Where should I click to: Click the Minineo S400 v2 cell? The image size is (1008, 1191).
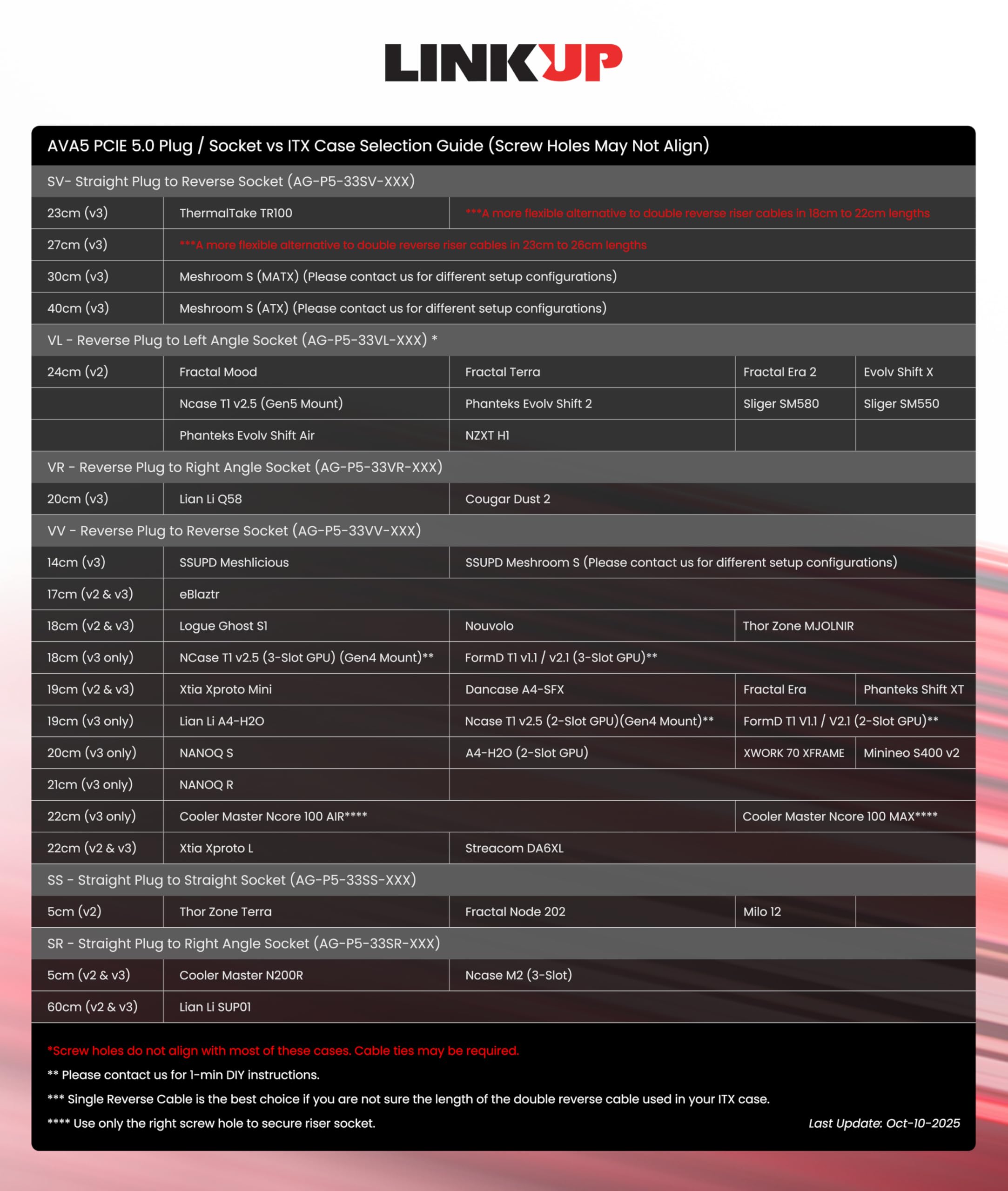coord(911,753)
